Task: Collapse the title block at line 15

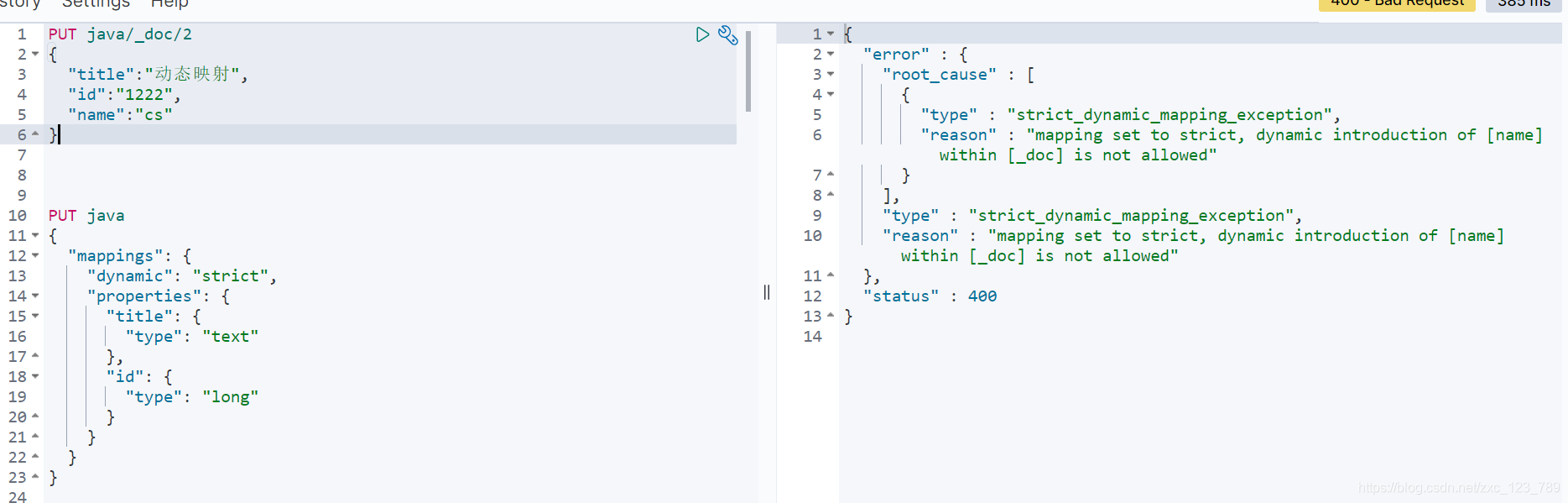Action: tap(35, 317)
